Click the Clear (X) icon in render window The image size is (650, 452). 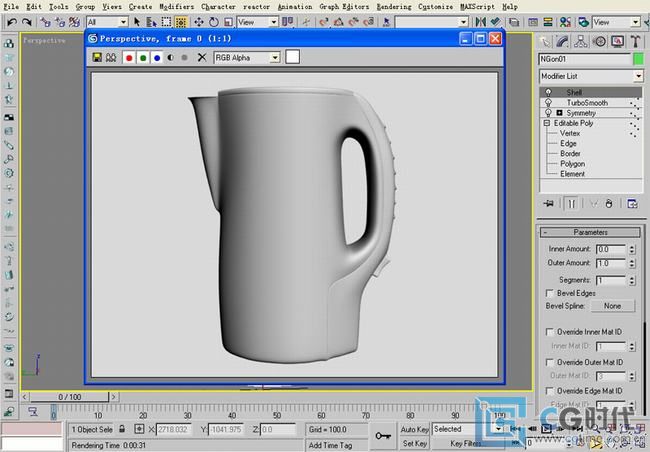tap(202, 58)
